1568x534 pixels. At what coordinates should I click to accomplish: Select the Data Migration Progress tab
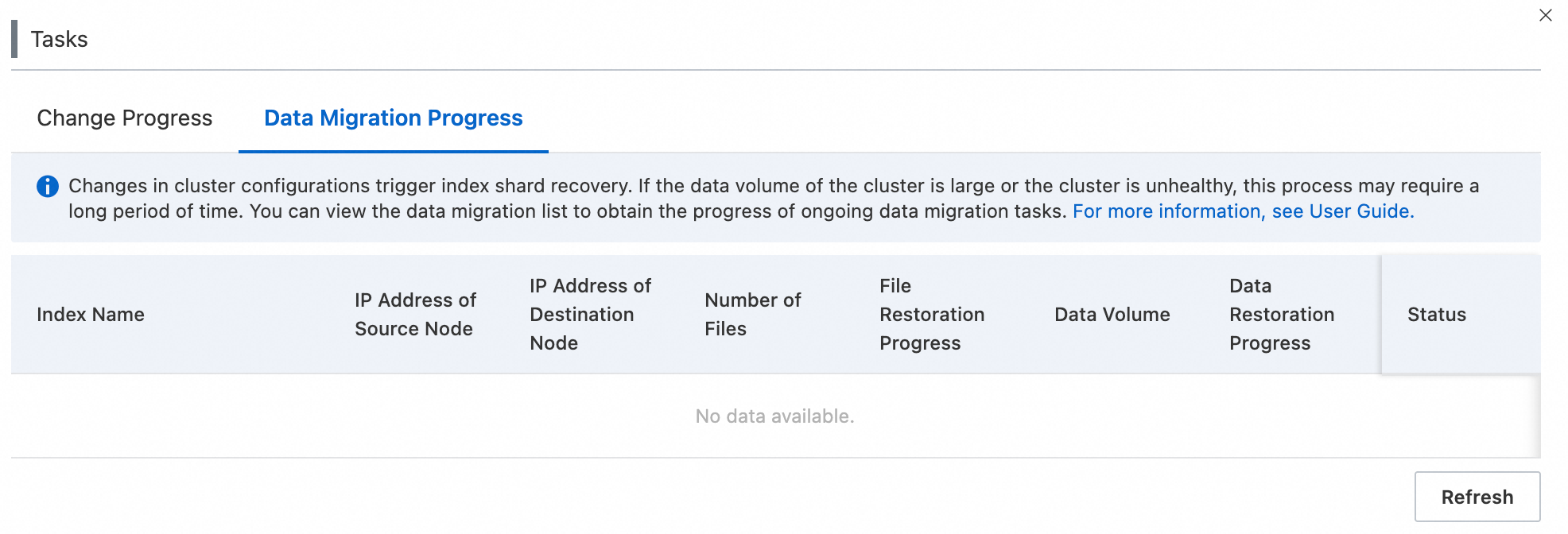pos(393,118)
